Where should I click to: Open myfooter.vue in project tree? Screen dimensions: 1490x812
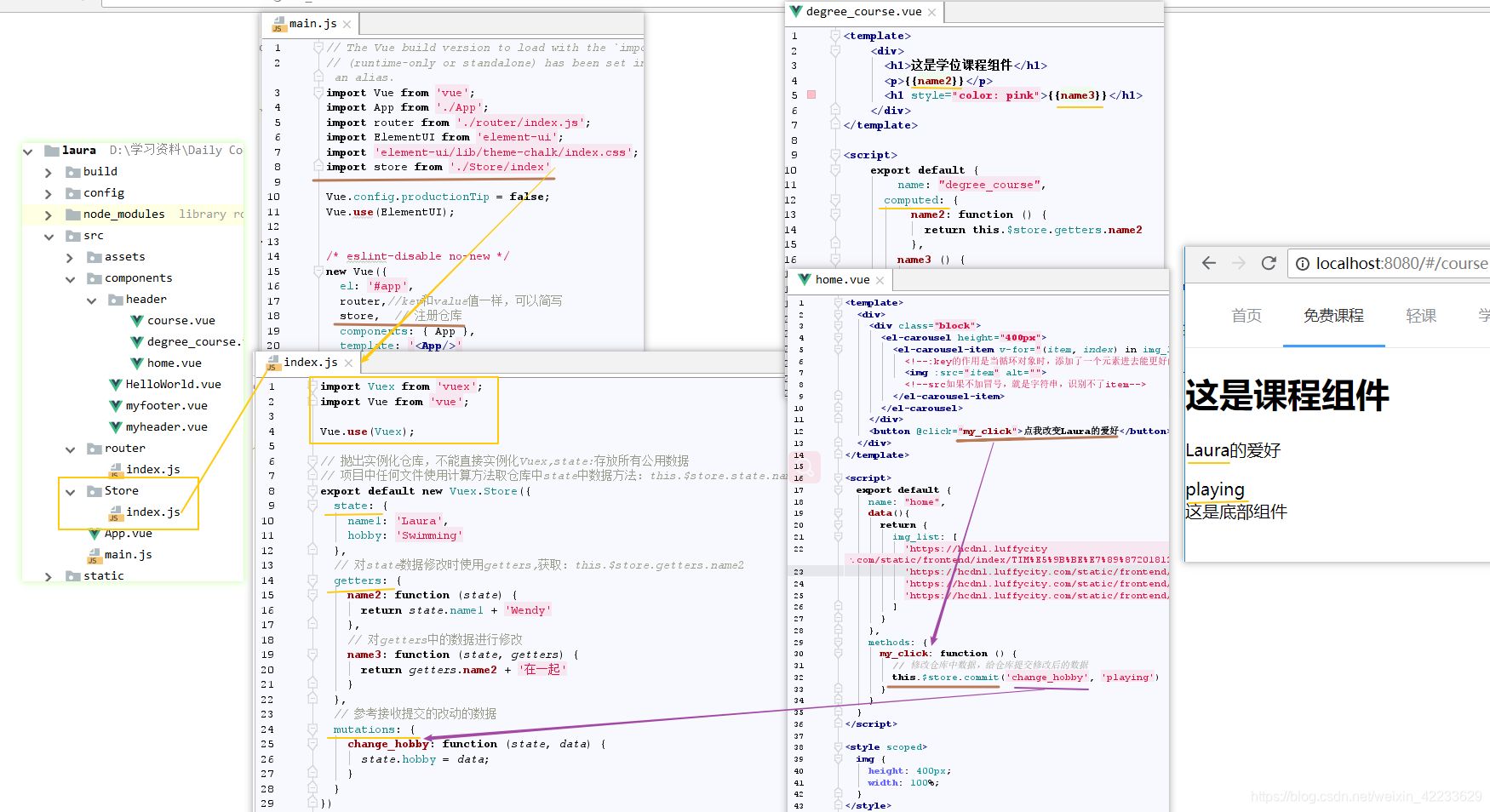(166, 406)
